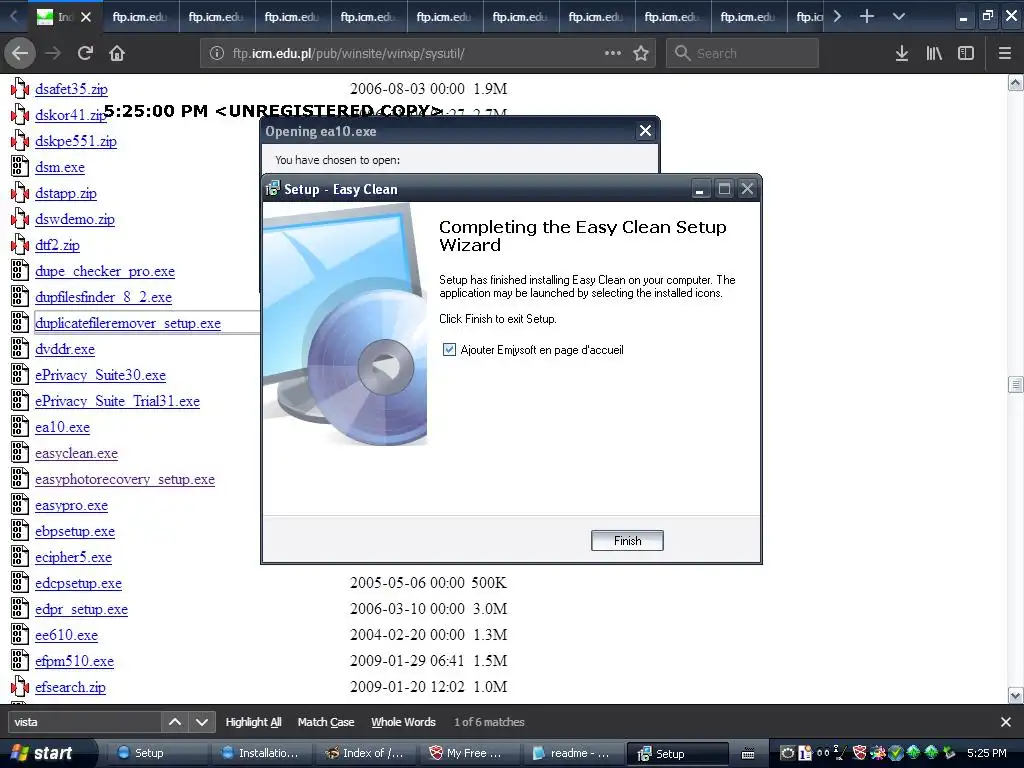Open the My Free ... taskbar item
Image resolution: width=1024 pixels, height=768 pixels.
click(x=468, y=753)
